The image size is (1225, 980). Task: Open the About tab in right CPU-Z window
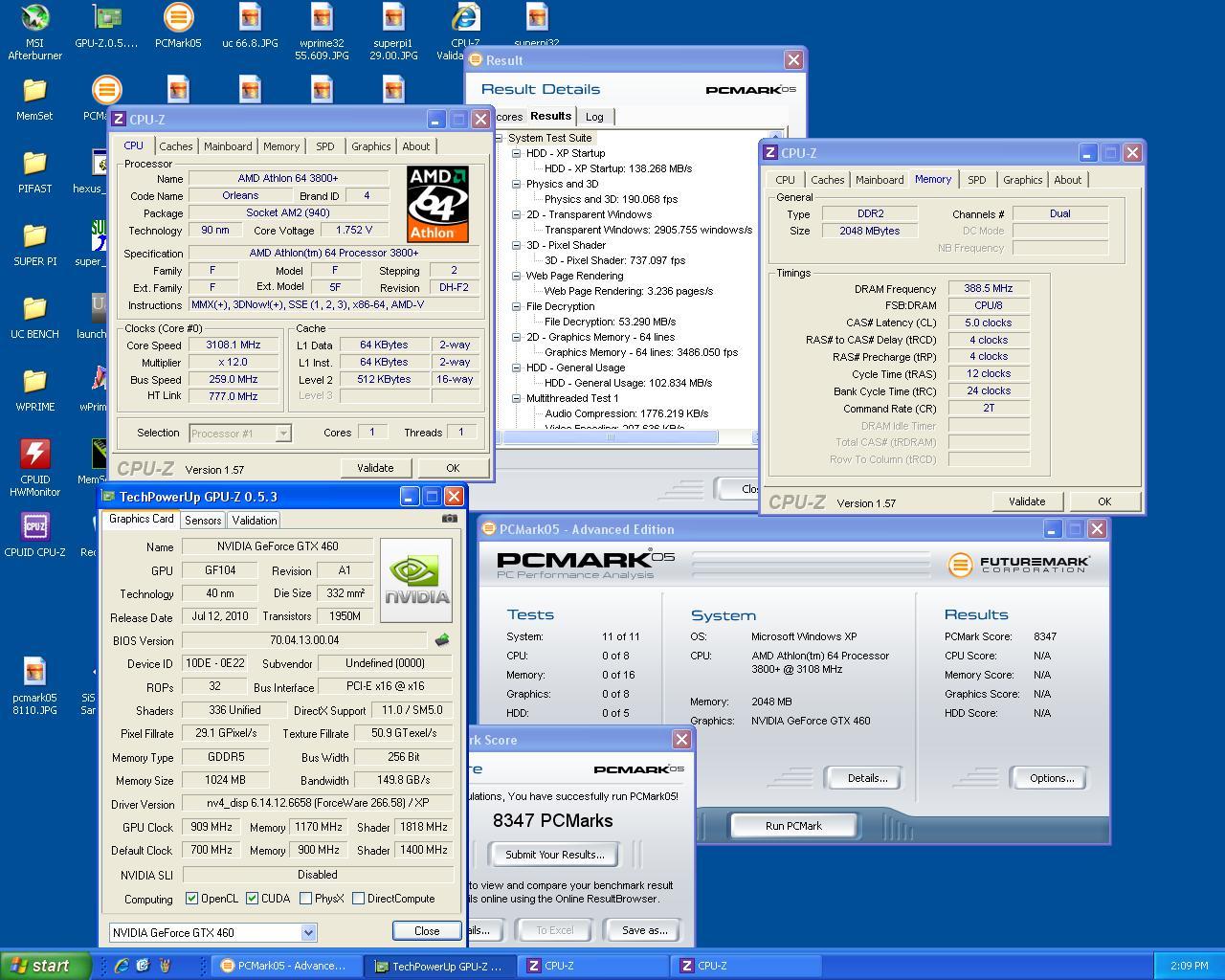(1067, 180)
